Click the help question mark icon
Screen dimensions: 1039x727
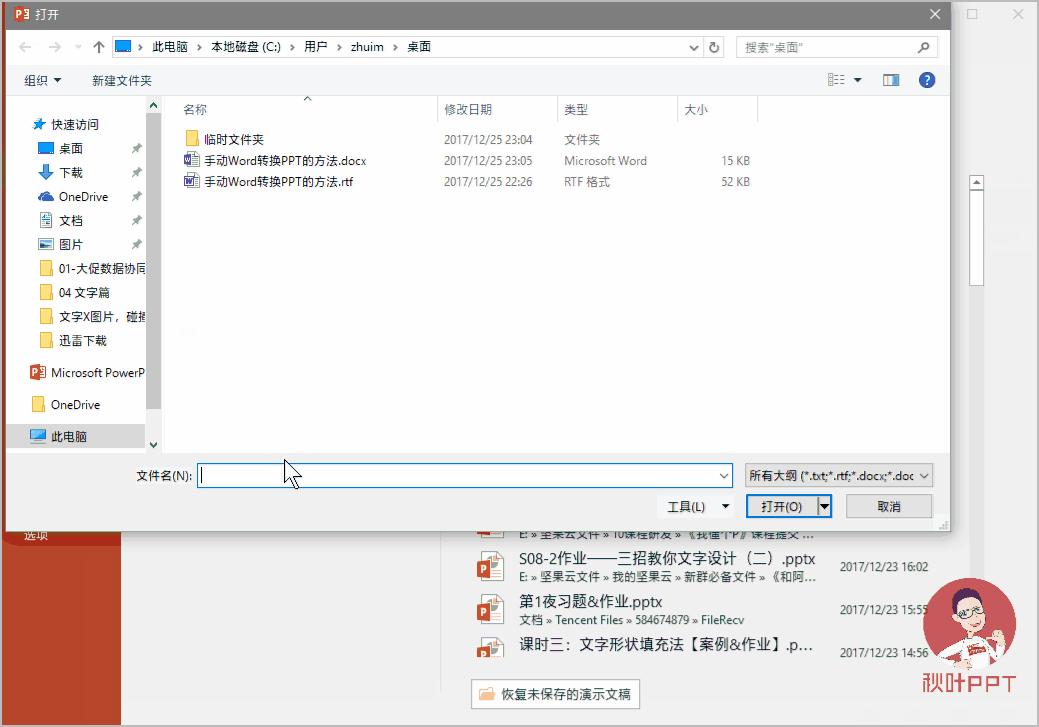pyautogui.click(x=926, y=80)
